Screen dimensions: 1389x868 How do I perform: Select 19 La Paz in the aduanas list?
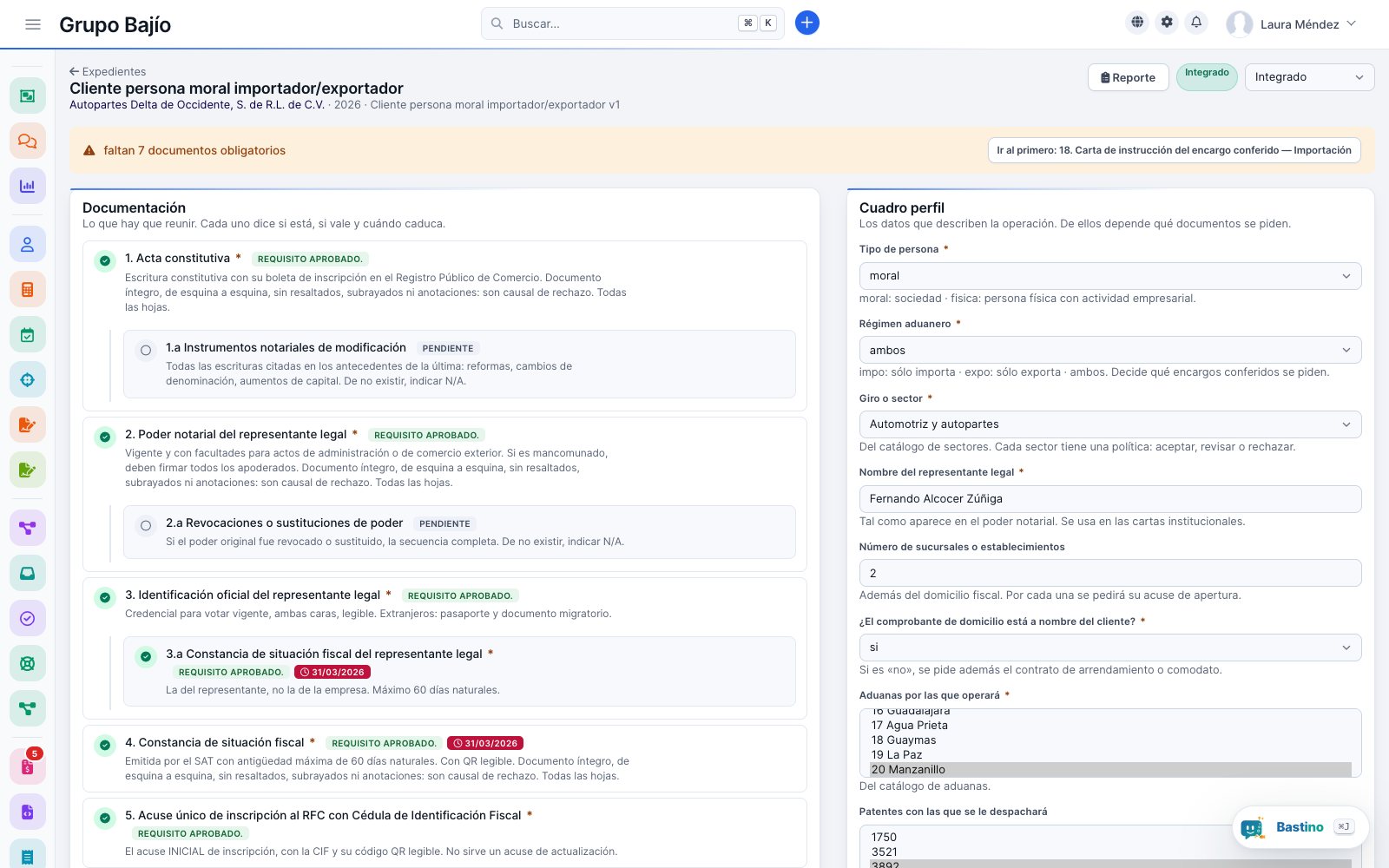coord(1110,755)
